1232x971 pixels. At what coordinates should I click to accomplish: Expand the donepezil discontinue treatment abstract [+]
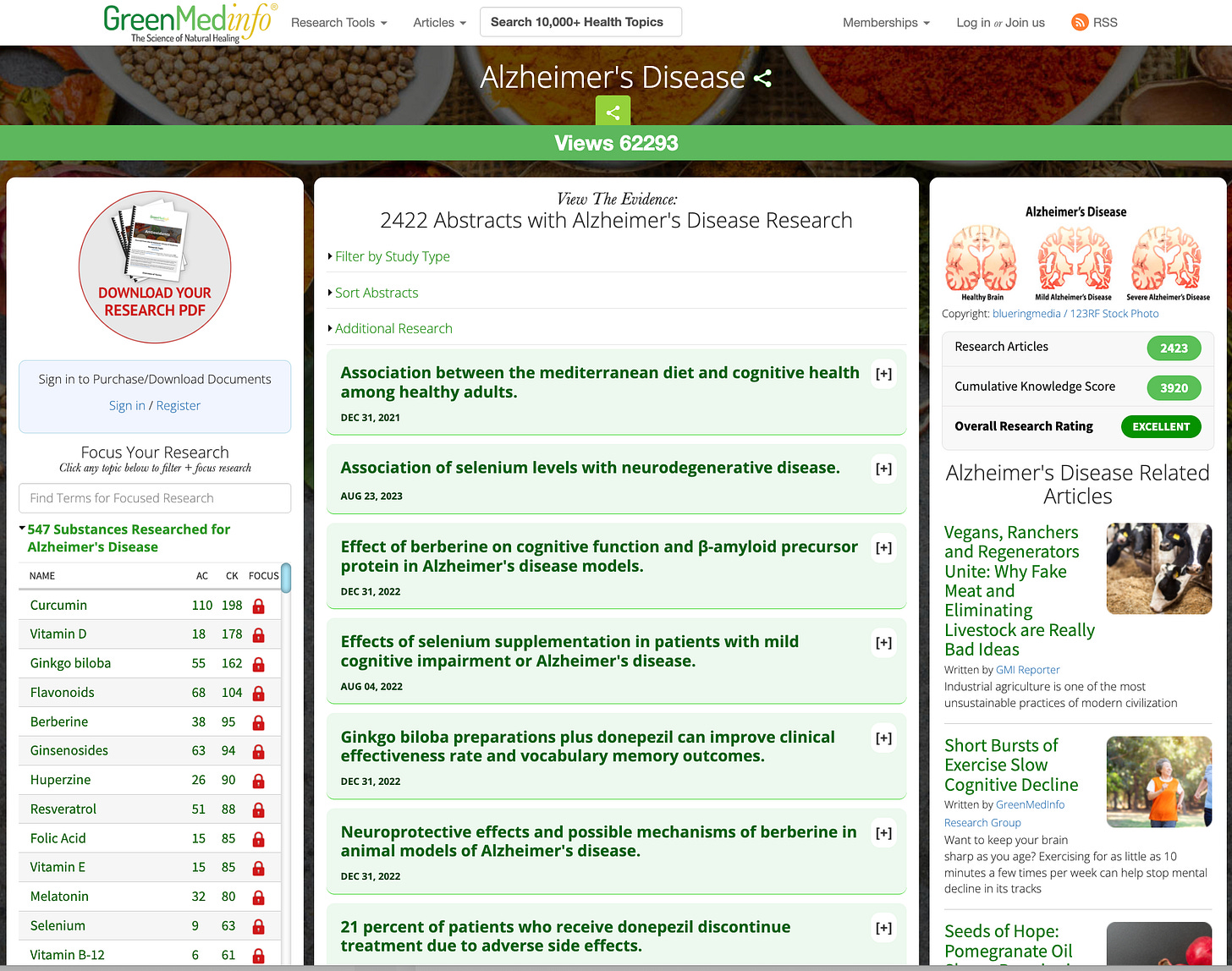coord(883,928)
